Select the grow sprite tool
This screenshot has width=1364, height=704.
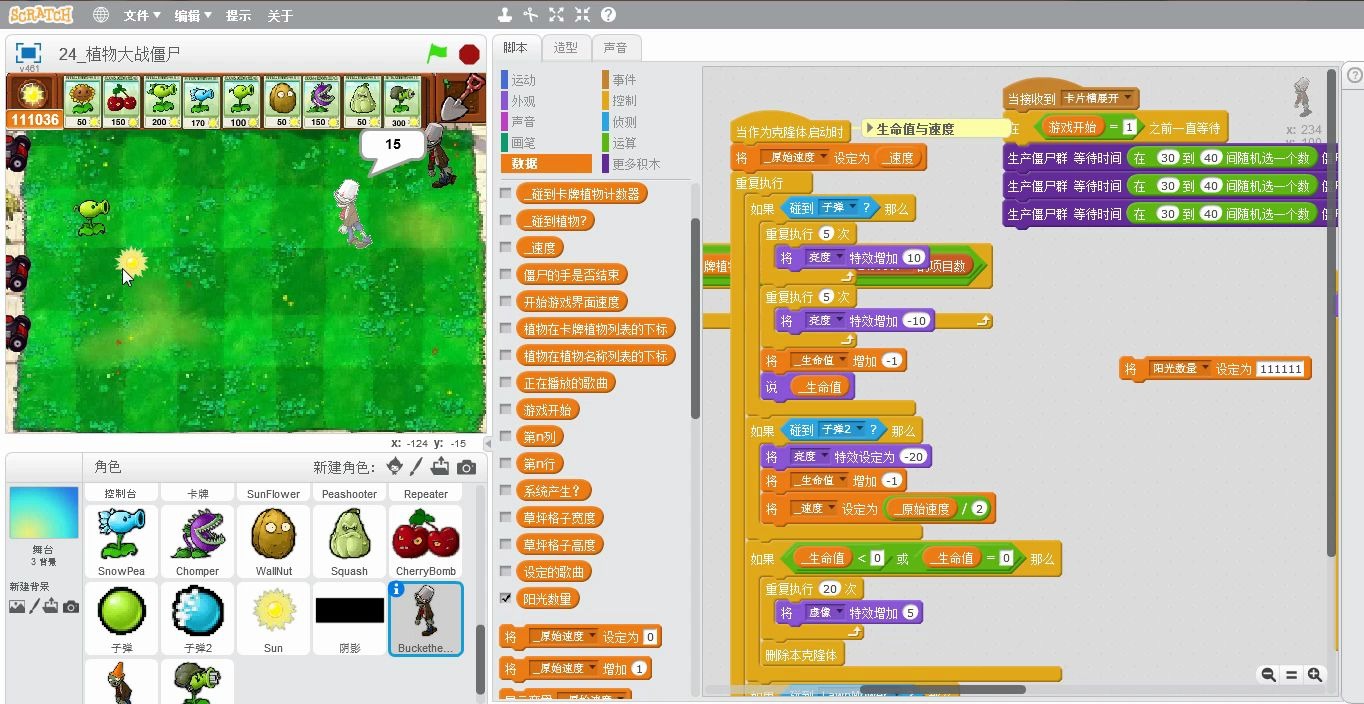(x=557, y=14)
